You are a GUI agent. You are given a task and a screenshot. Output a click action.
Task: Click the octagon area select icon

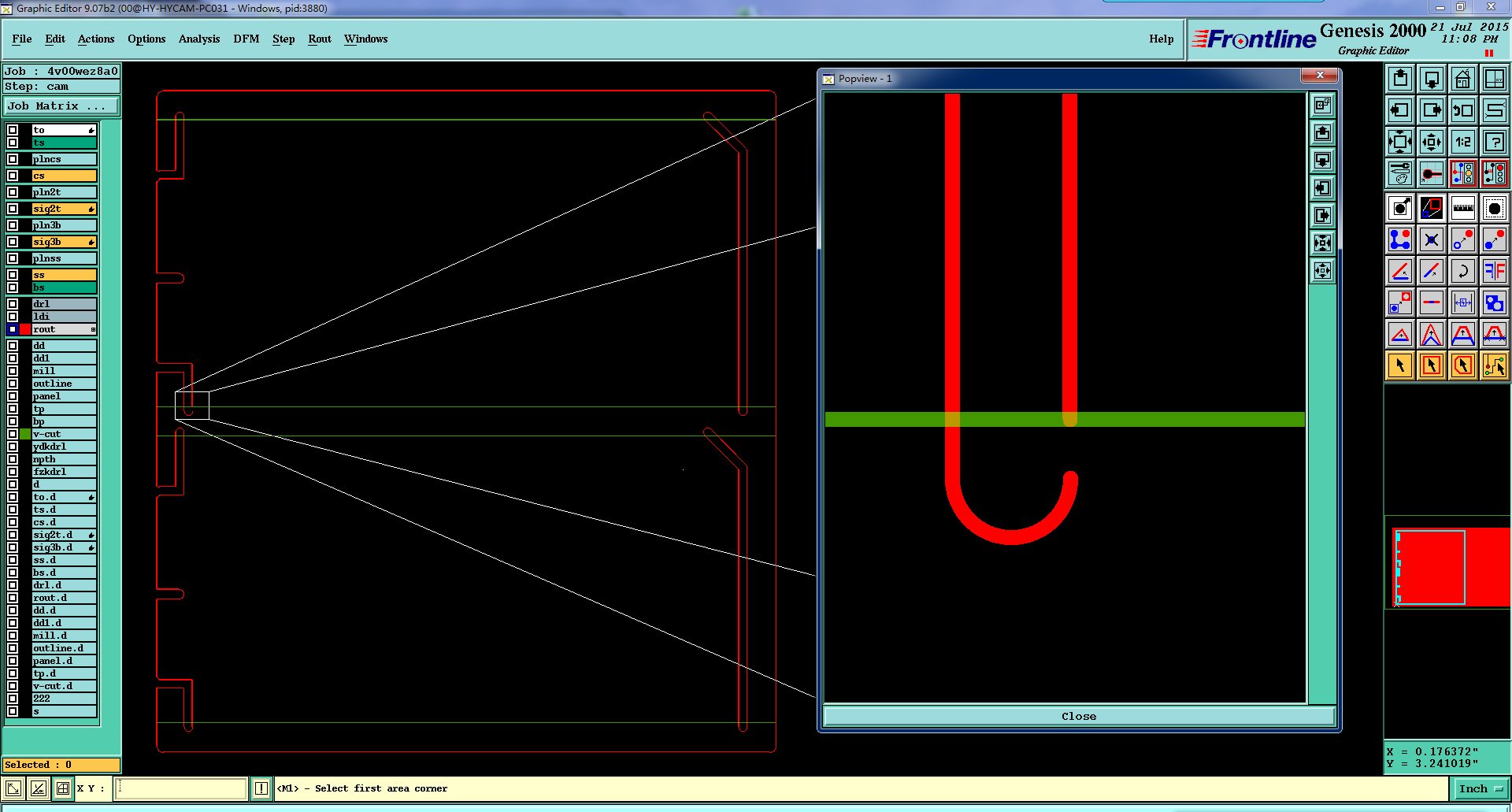[1495, 208]
